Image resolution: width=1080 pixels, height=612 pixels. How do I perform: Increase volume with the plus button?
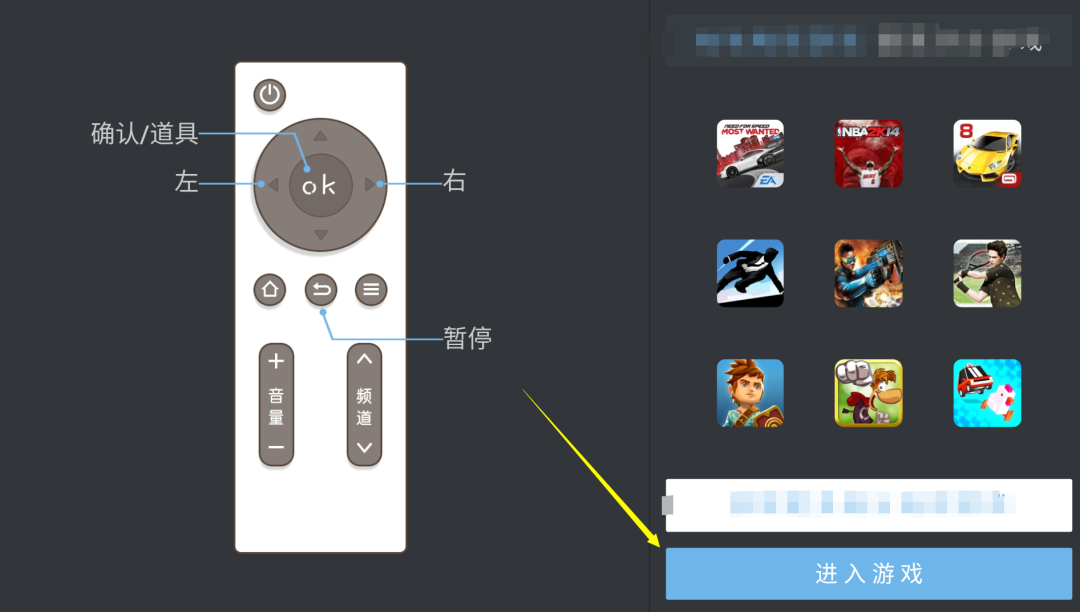pos(276,361)
